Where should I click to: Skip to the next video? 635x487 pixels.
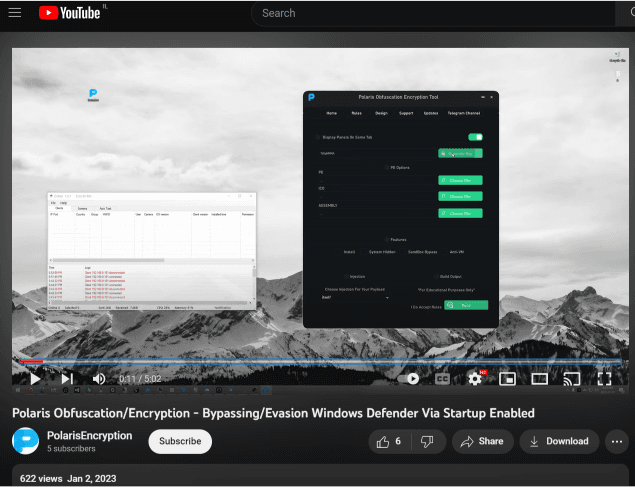point(67,379)
